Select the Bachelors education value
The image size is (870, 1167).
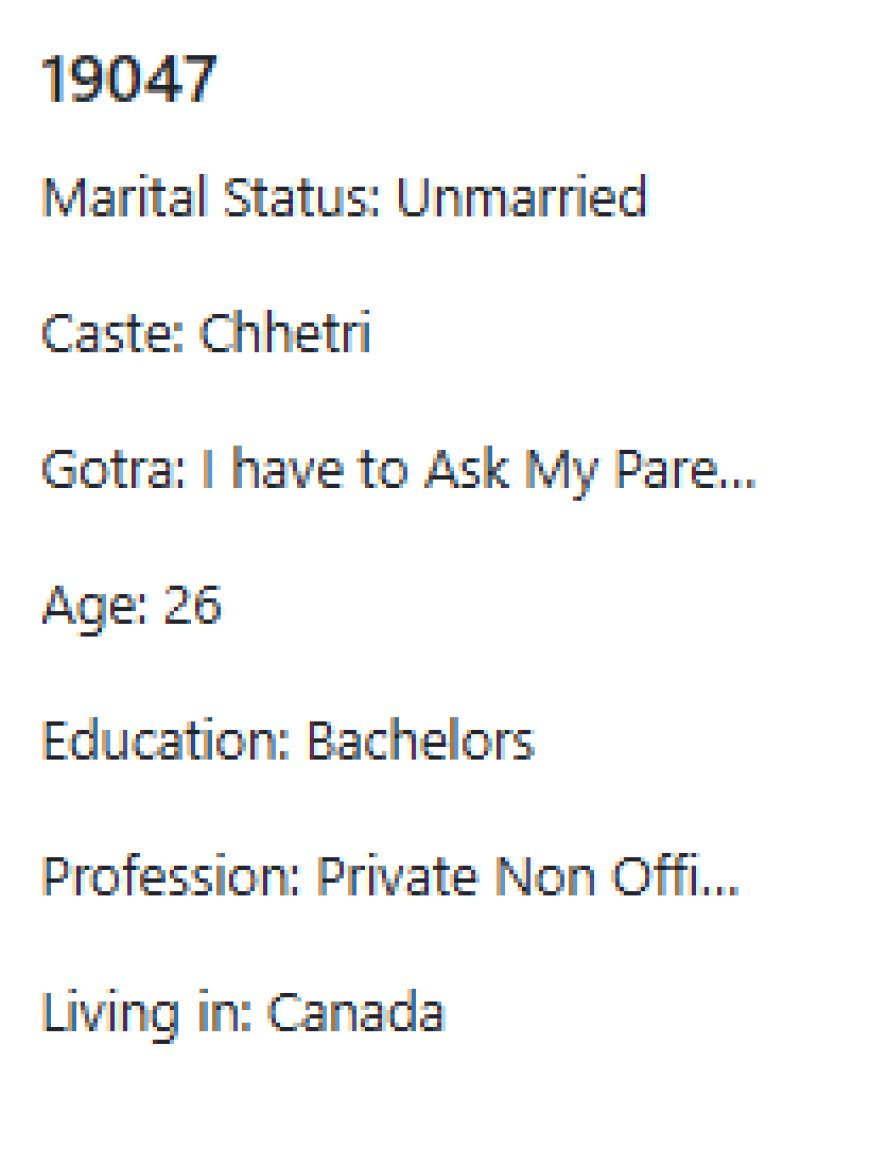click(x=420, y=741)
